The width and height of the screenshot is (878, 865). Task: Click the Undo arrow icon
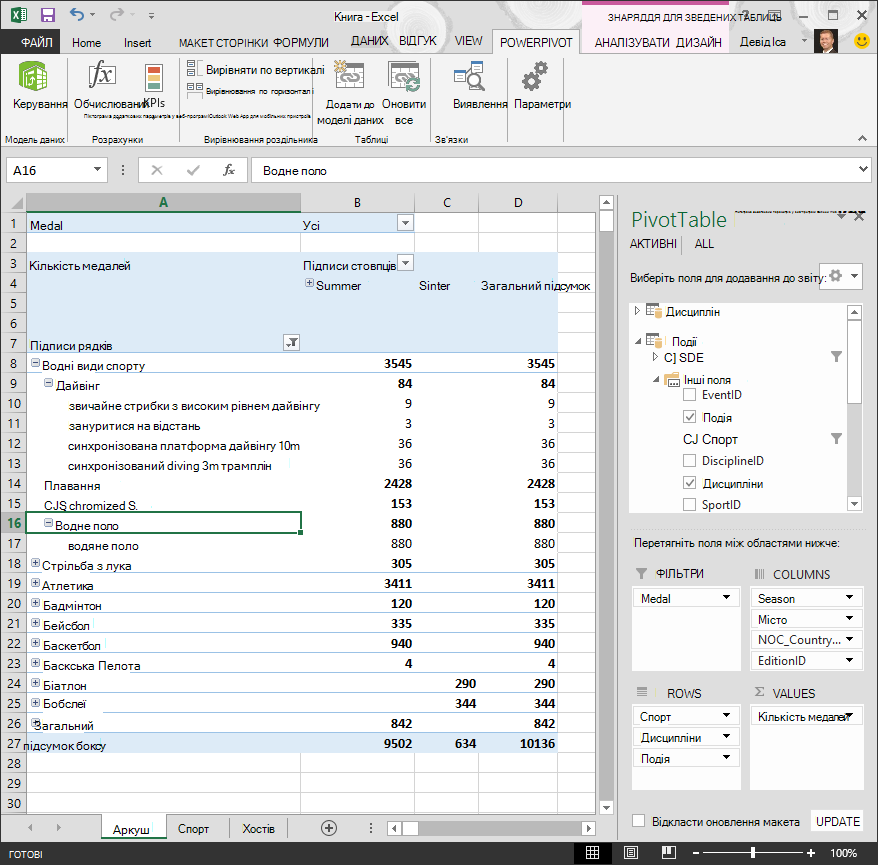(x=77, y=14)
